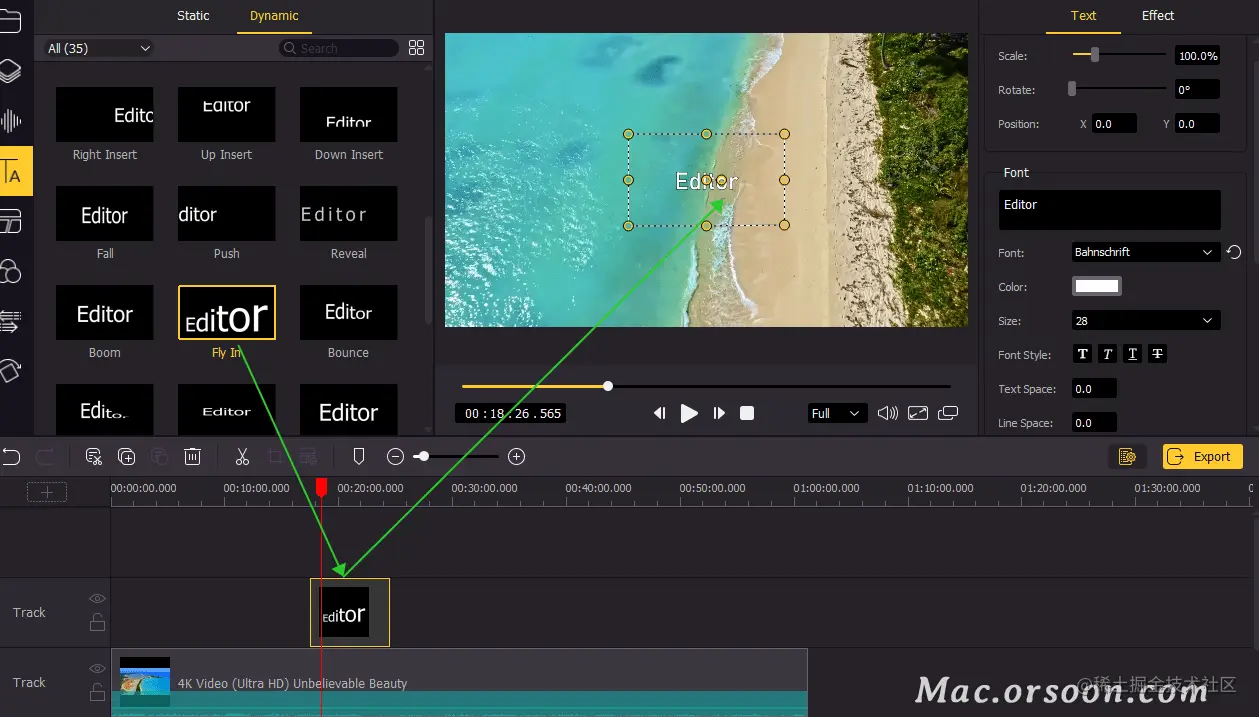This screenshot has height=717, width=1259.
Task: Open the font Size dropdown
Action: [1145, 320]
